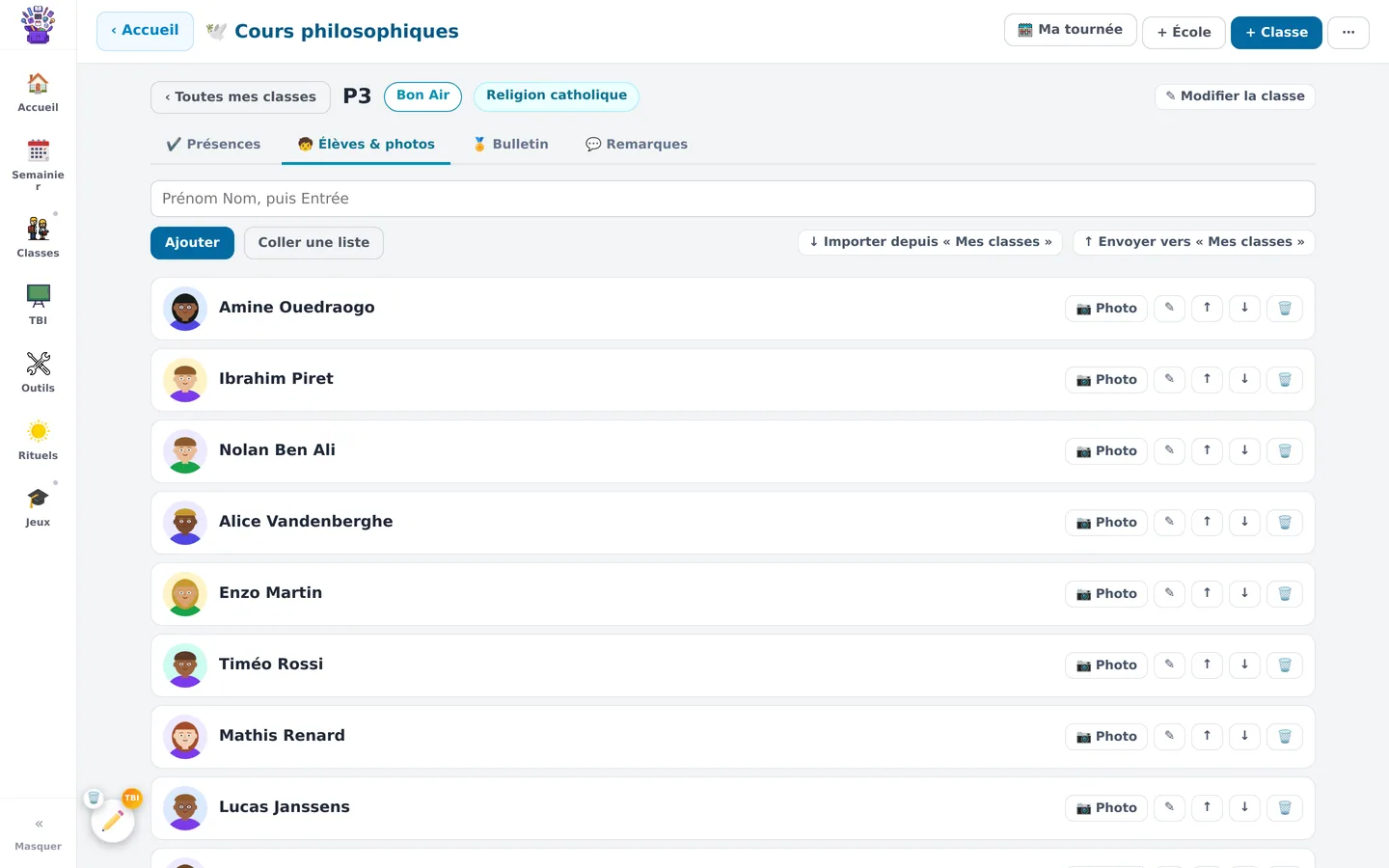Image resolution: width=1389 pixels, height=868 pixels.
Task: Send students to « Mes classes »
Action: (1194, 242)
